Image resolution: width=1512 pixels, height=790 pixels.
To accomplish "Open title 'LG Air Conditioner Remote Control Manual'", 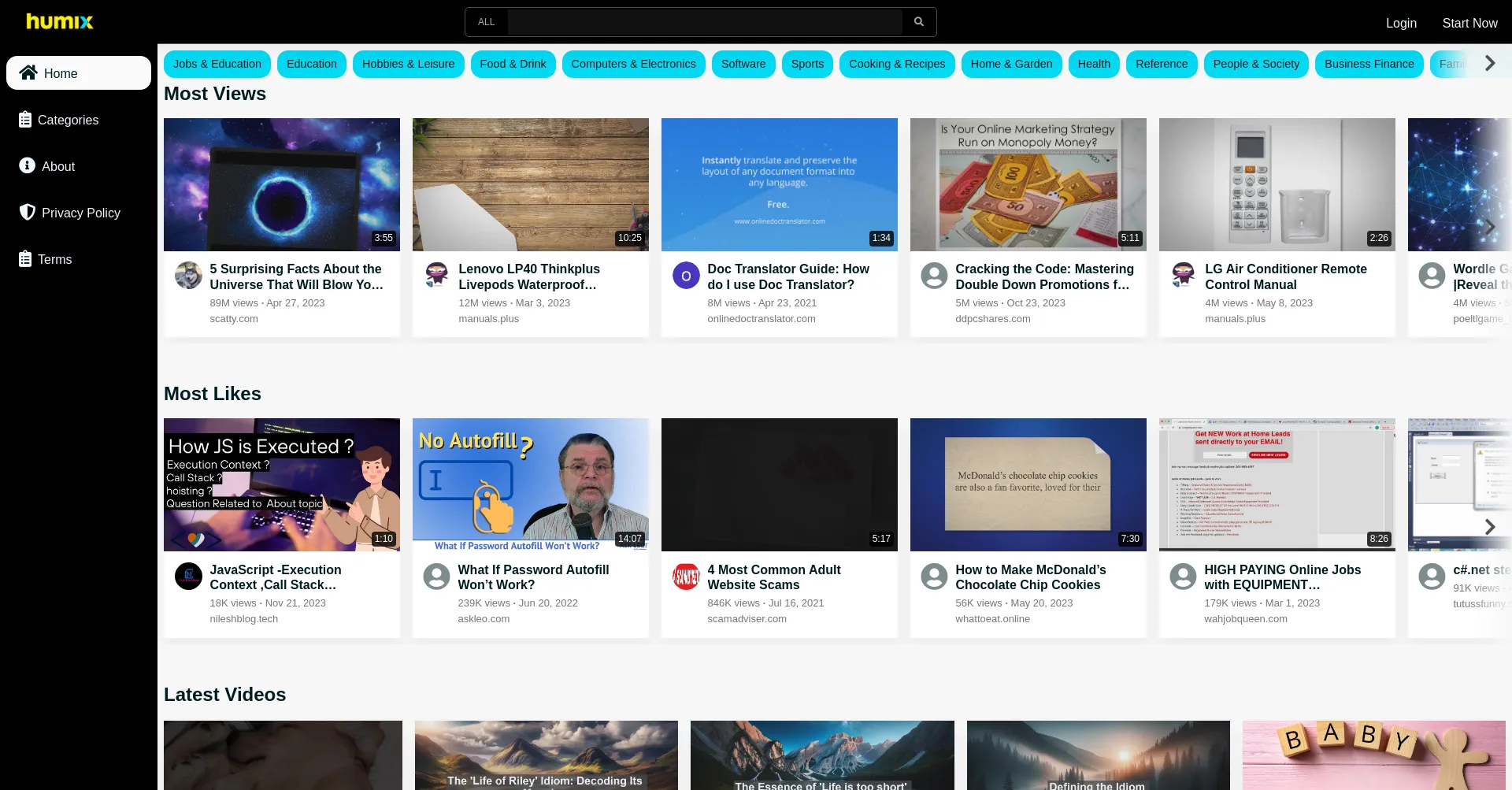I will pyautogui.click(x=1286, y=276).
